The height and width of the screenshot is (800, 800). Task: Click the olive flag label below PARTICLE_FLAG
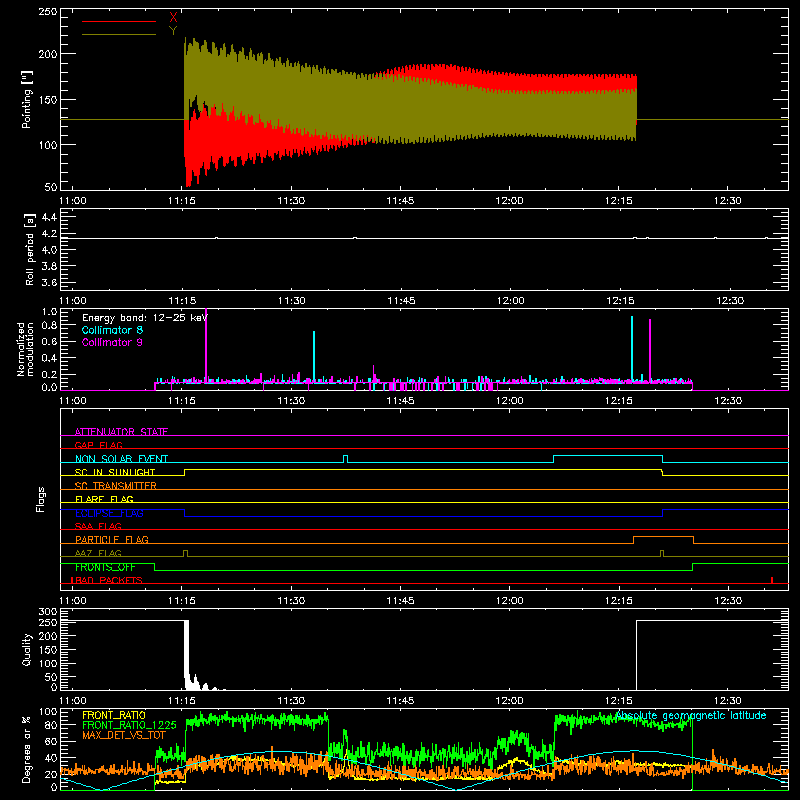point(98,553)
